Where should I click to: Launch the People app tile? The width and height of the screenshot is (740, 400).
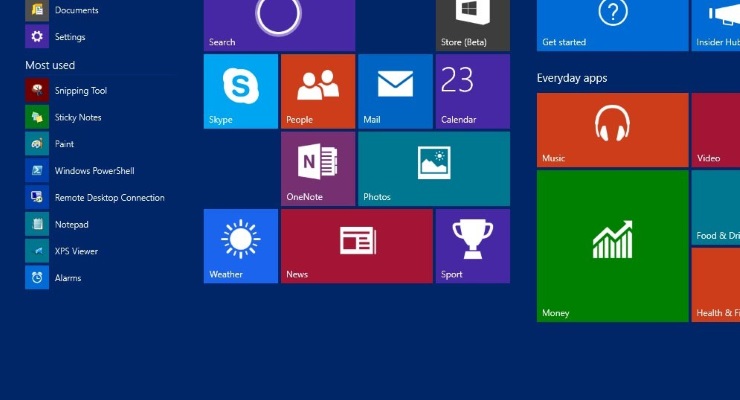pyautogui.click(x=317, y=91)
